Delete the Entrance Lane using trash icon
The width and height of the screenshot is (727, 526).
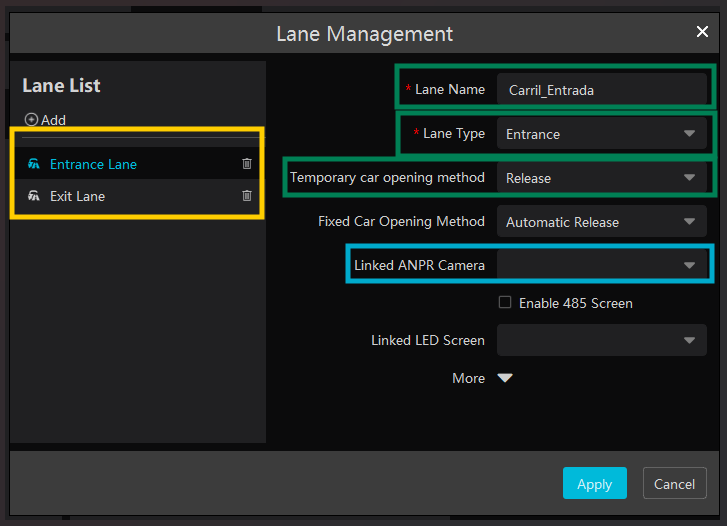(247, 164)
